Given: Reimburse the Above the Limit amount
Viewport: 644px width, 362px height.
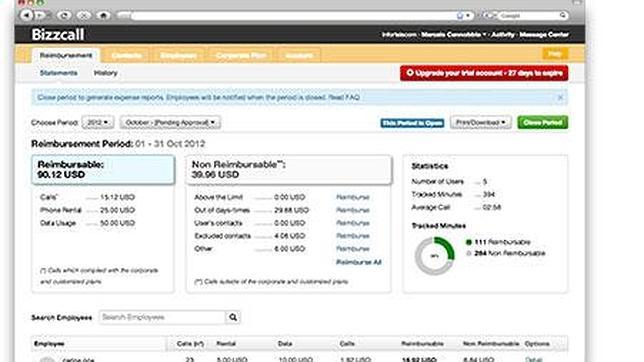Looking at the screenshot, I should pyautogui.click(x=353, y=197).
